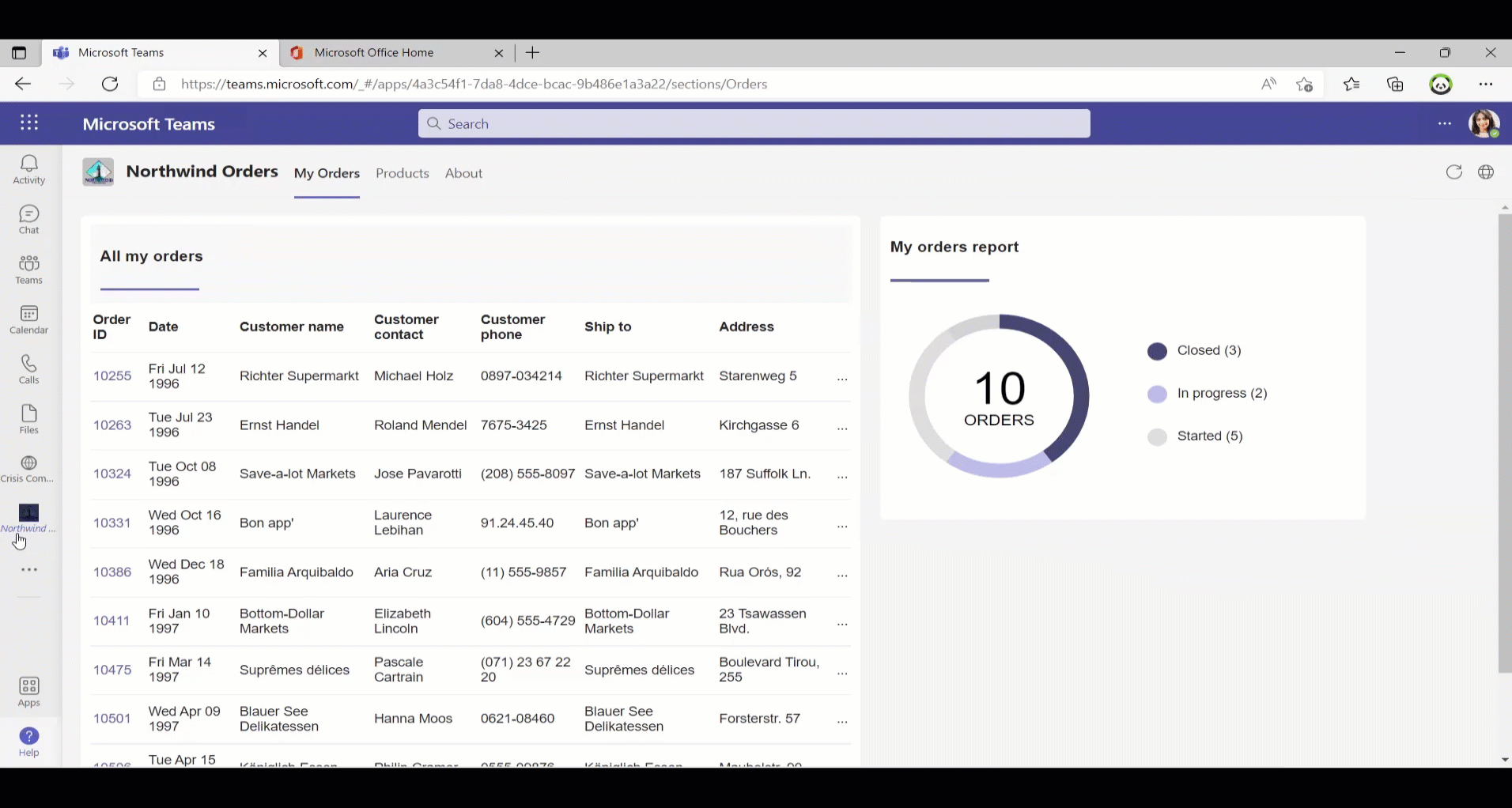Switch to Teams view via sidebar icon

(28, 269)
